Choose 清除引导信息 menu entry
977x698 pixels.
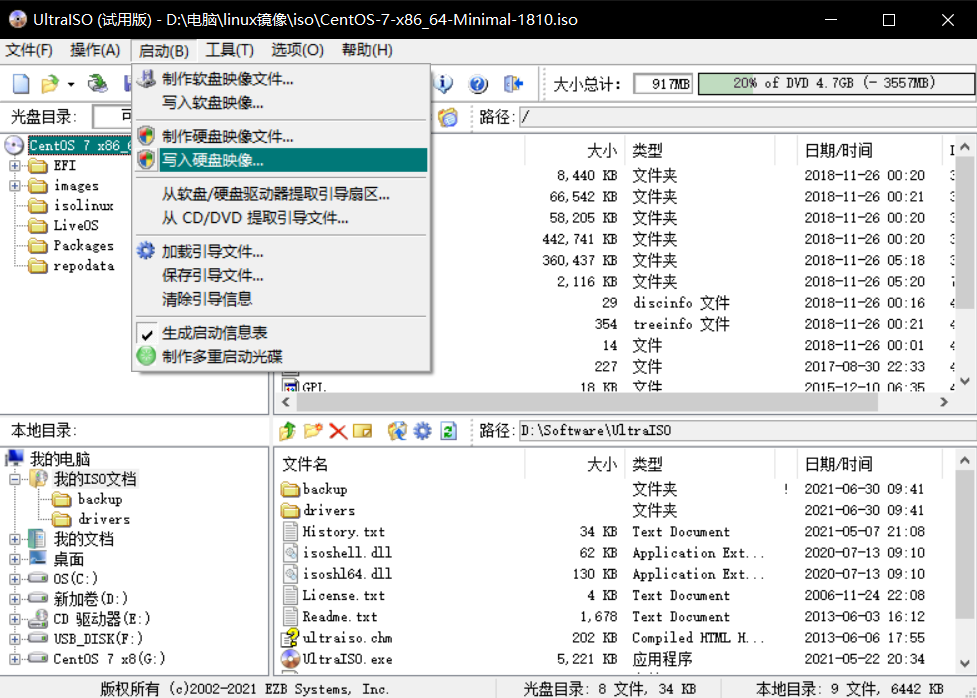(281, 299)
